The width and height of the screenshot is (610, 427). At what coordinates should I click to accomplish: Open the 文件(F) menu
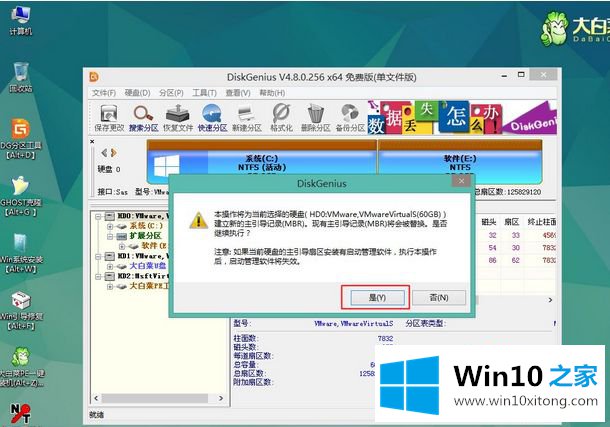[x=104, y=93]
